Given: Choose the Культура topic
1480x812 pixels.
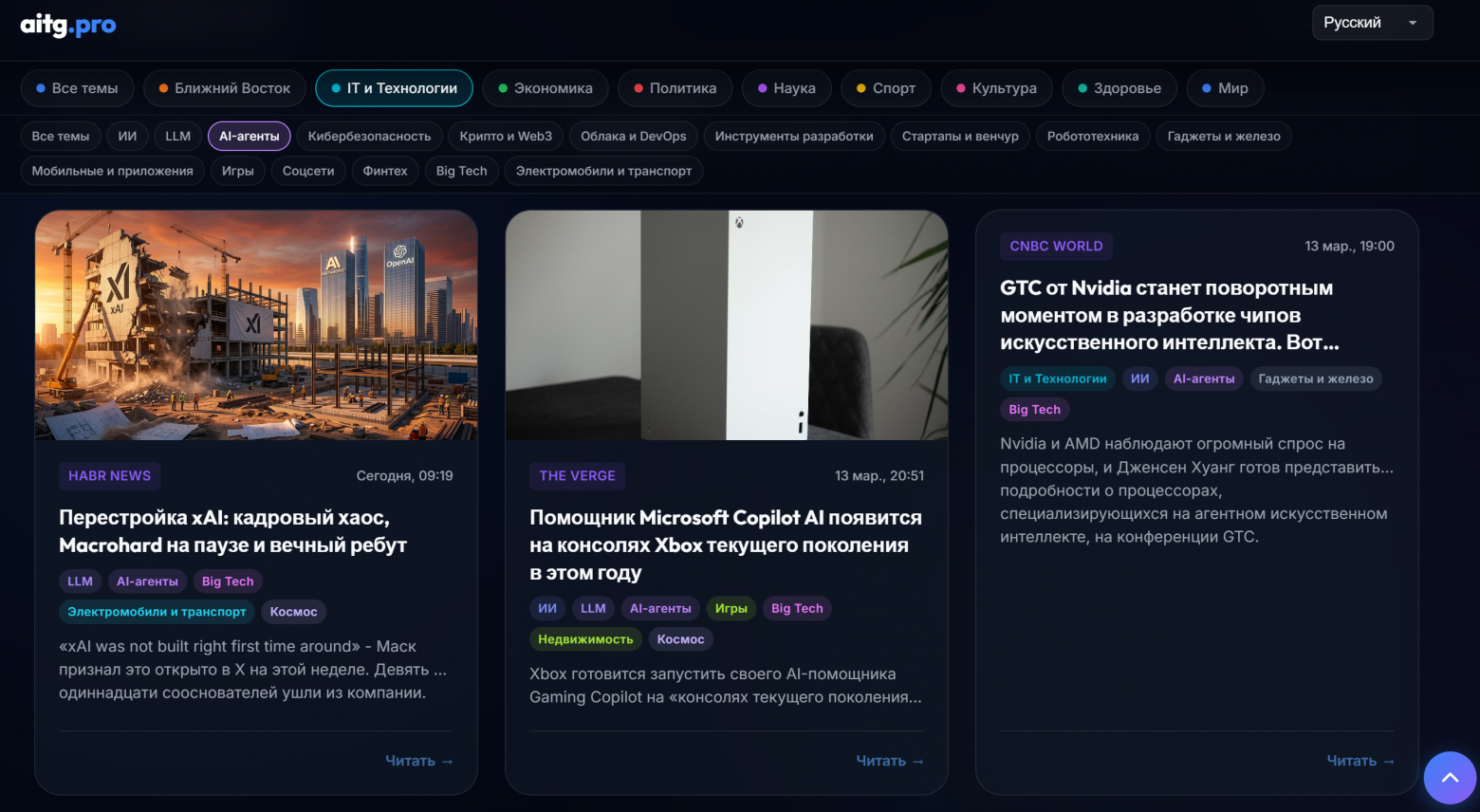Looking at the screenshot, I should 996,88.
